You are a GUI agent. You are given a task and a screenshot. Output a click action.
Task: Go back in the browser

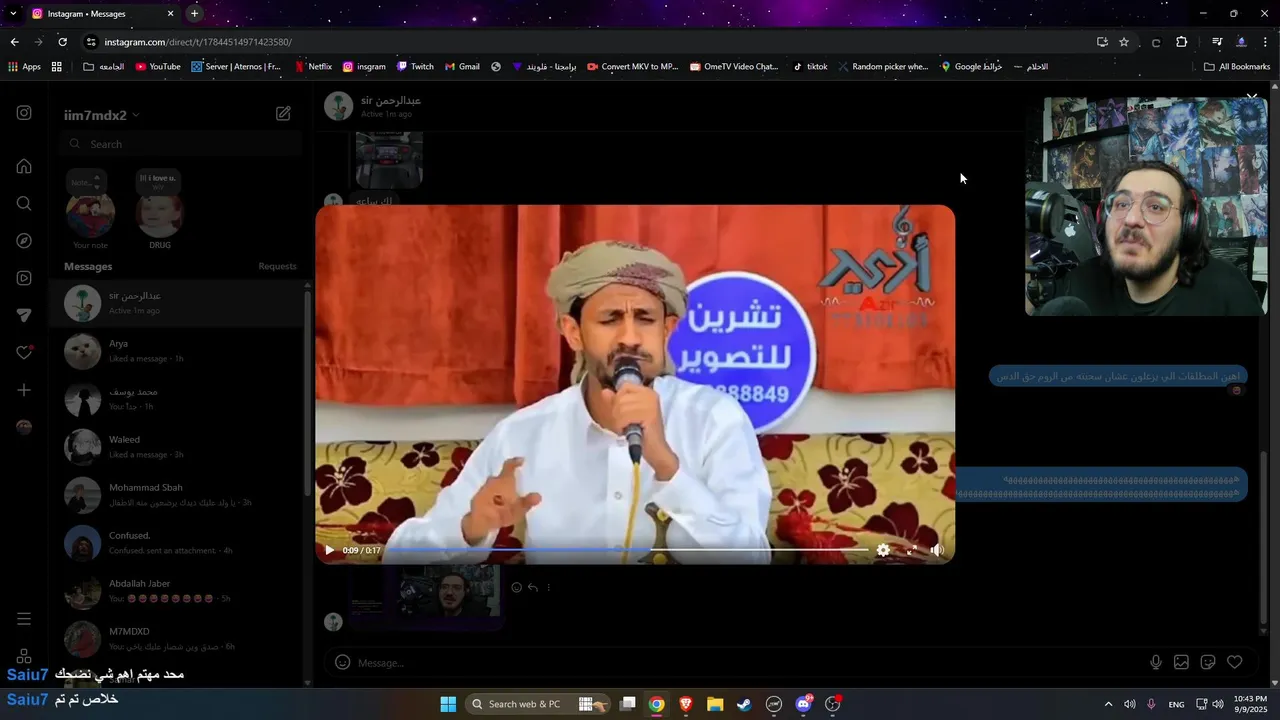click(x=14, y=42)
